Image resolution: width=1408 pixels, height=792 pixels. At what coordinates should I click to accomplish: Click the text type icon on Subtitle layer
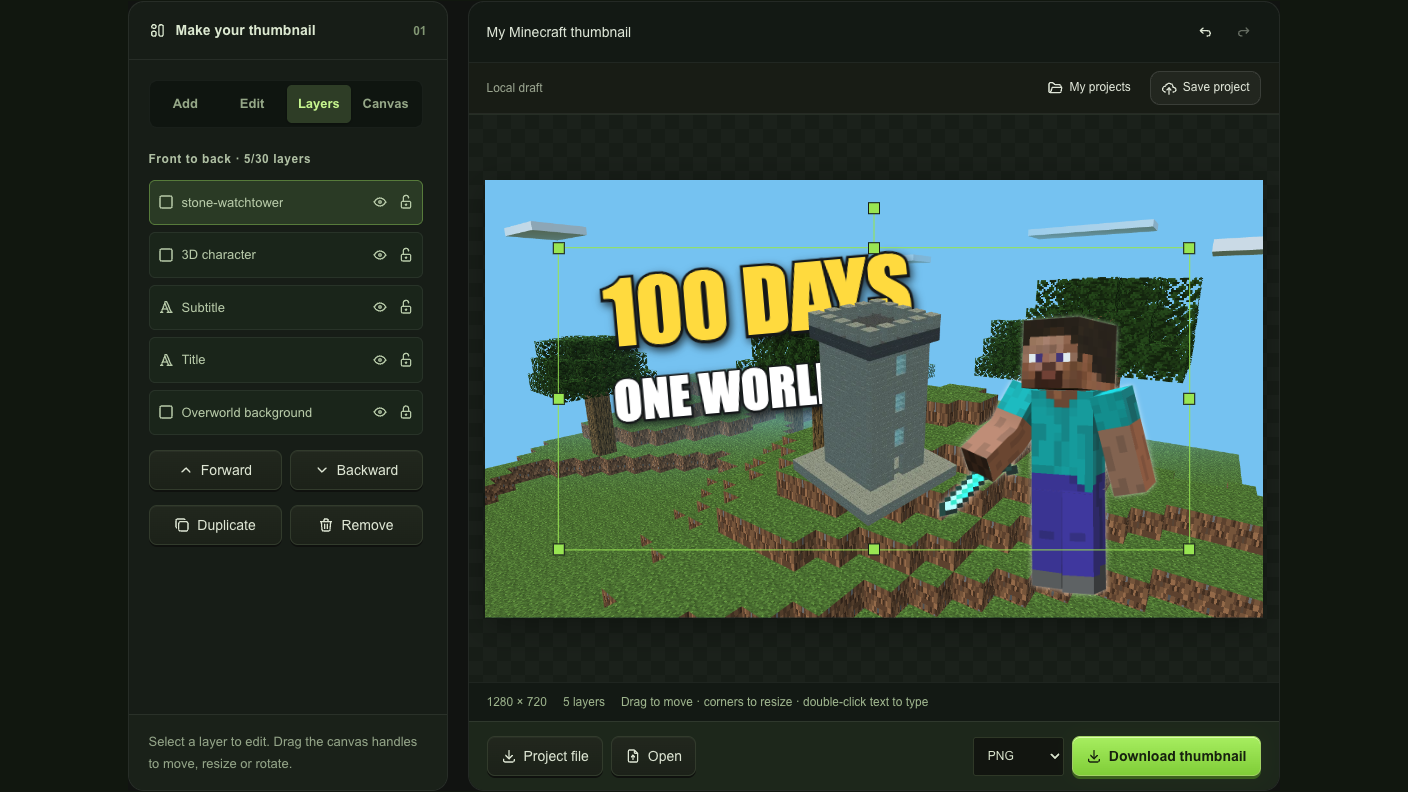(166, 308)
